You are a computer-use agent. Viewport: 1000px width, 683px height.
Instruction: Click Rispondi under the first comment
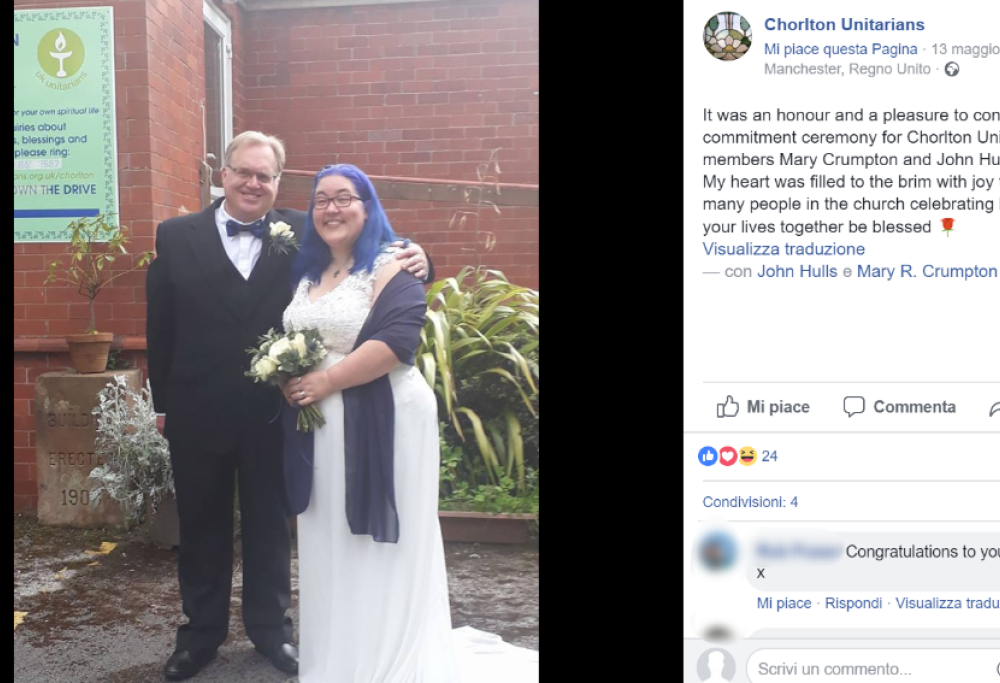[x=853, y=603]
